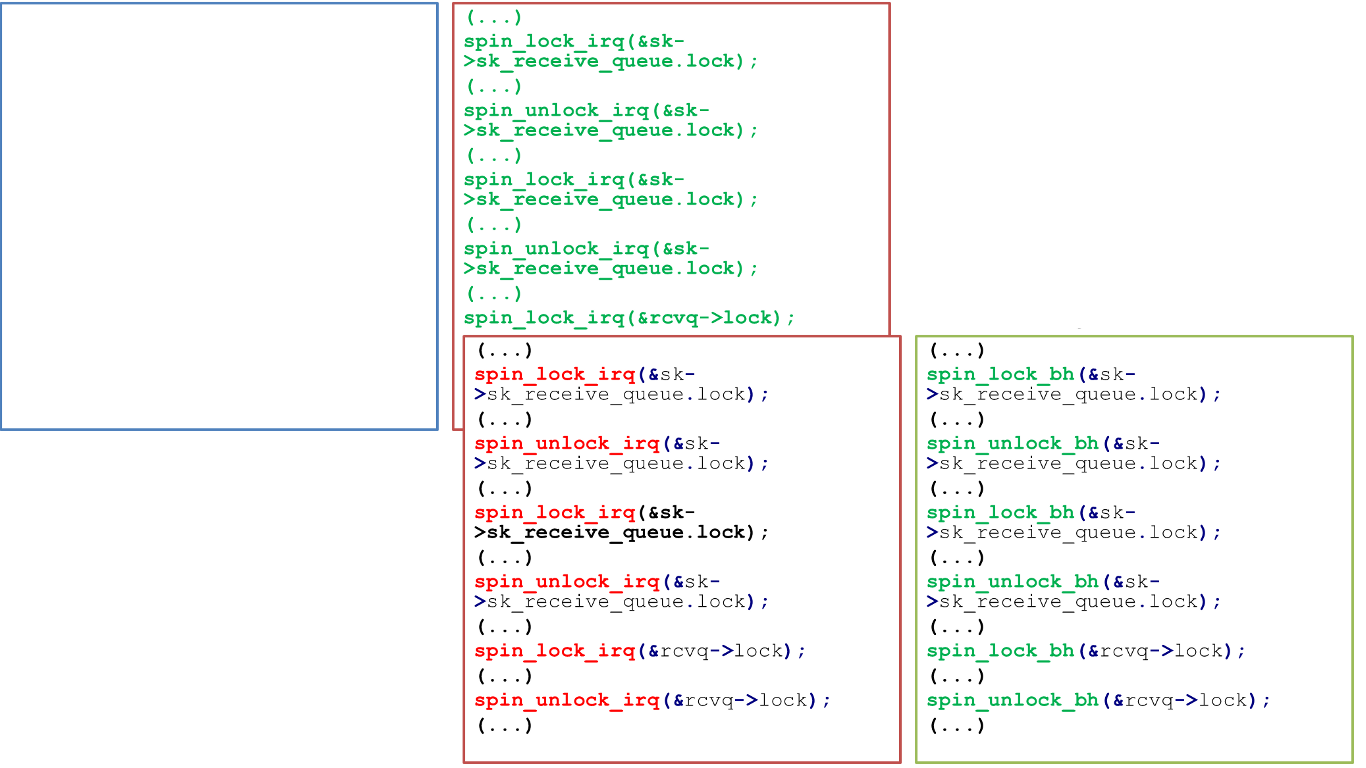Click the spin_unlock_bh(&rcvq->lock) statement
The image size is (1366, 768).
coord(1098,700)
